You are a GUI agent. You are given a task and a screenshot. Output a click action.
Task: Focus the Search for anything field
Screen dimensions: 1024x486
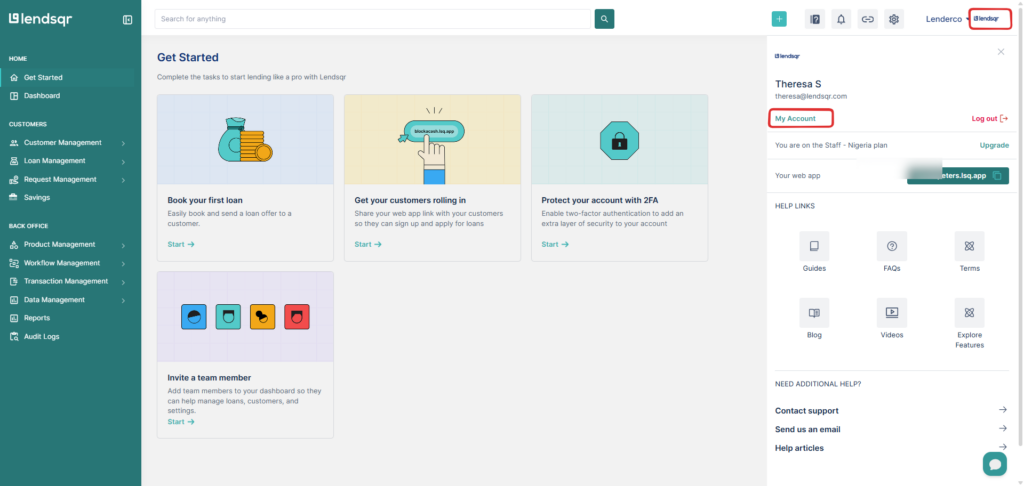[372, 19]
